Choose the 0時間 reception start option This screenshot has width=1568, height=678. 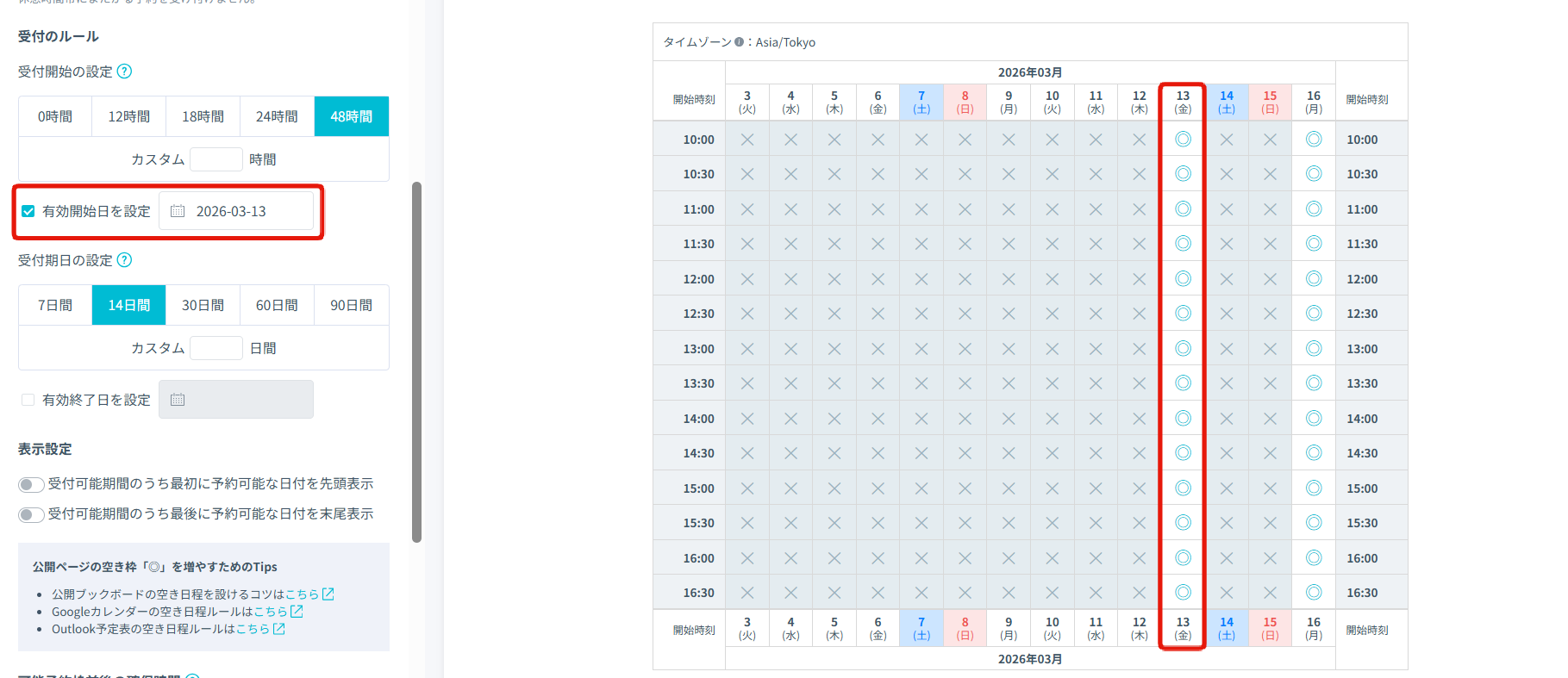55,116
